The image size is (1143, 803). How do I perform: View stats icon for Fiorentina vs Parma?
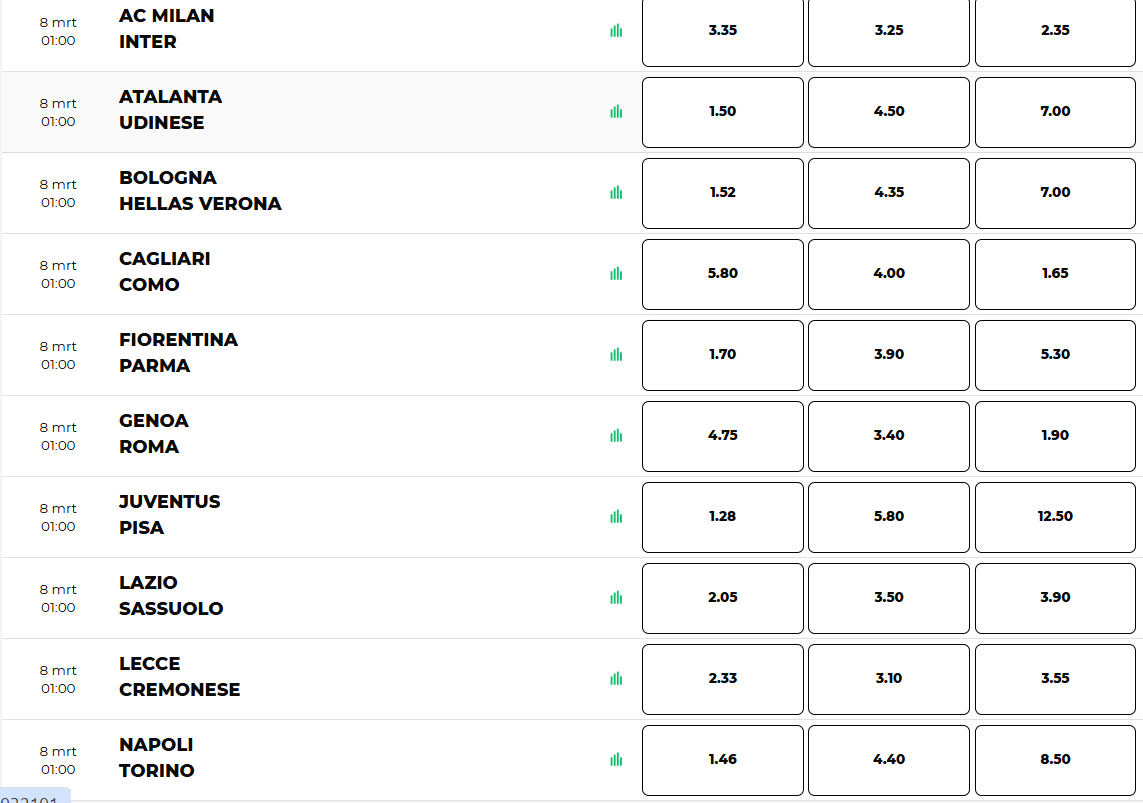click(616, 355)
